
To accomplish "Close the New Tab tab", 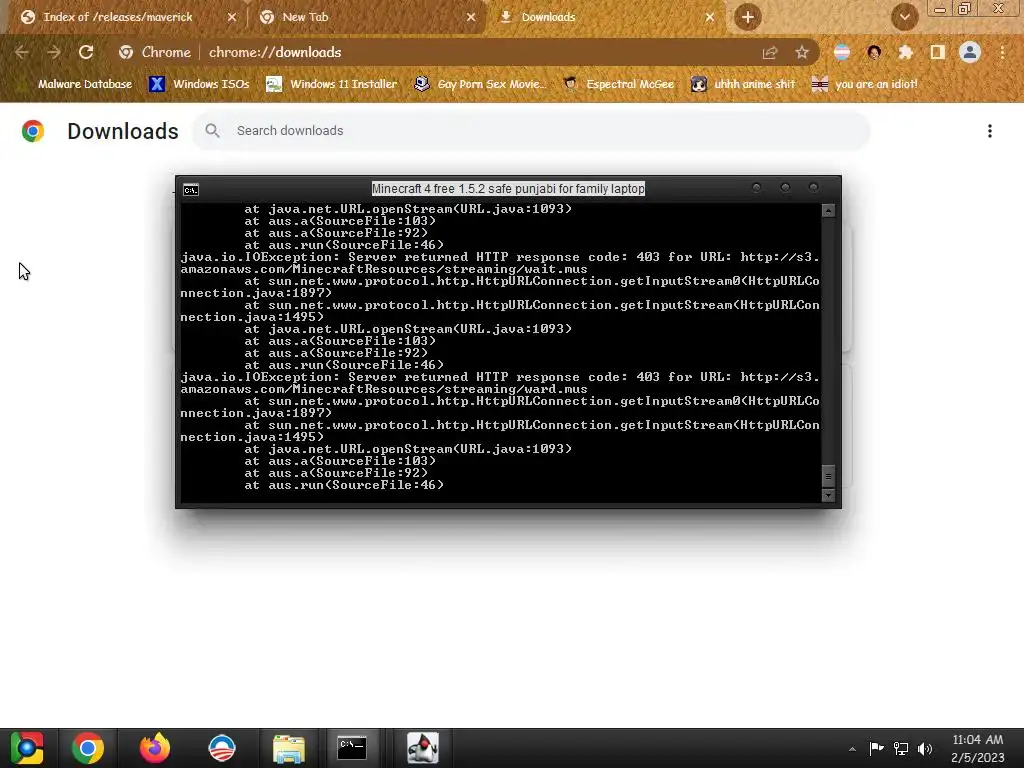I will (471, 18).
